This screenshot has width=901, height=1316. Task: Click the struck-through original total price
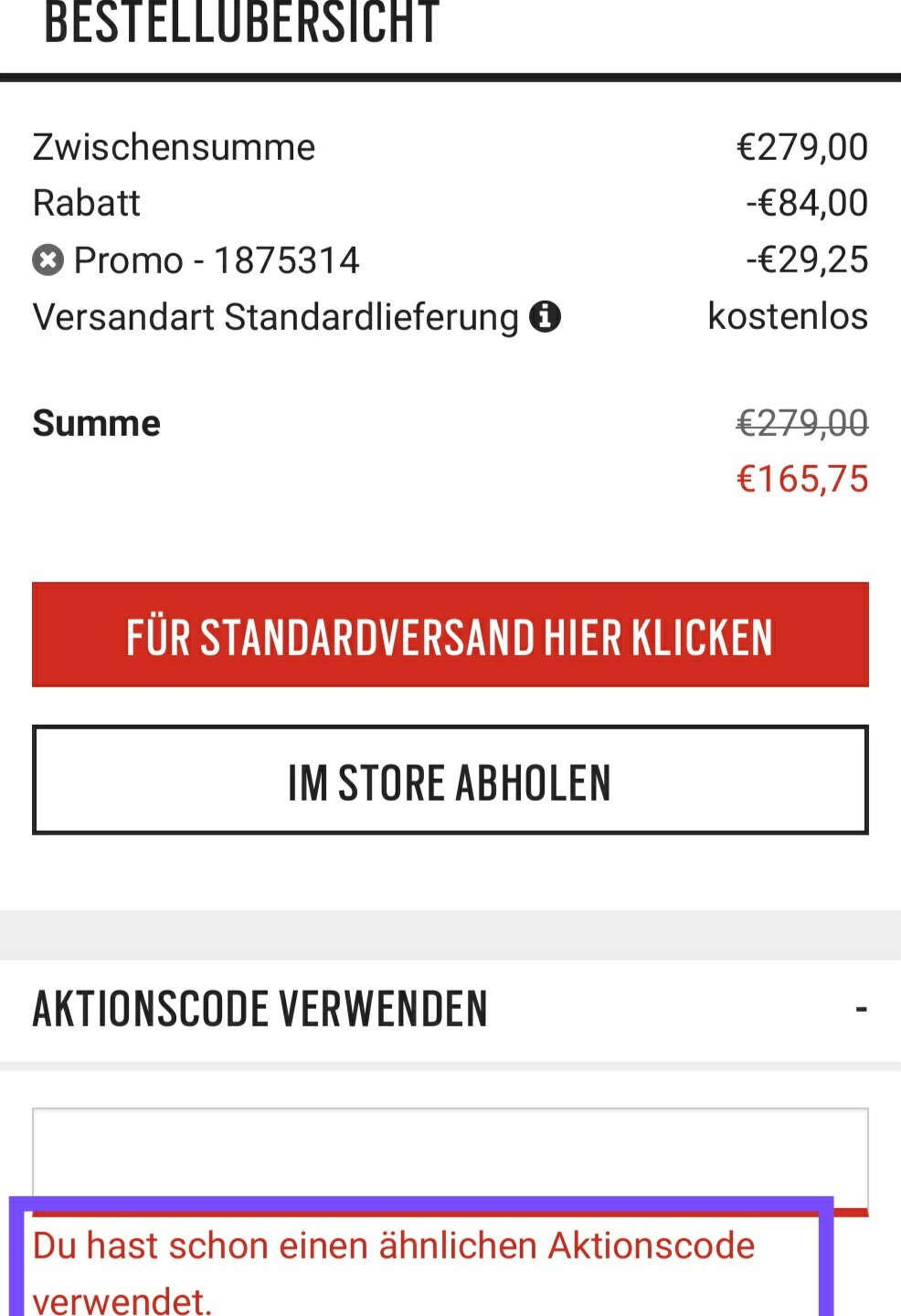(x=802, y=423)
